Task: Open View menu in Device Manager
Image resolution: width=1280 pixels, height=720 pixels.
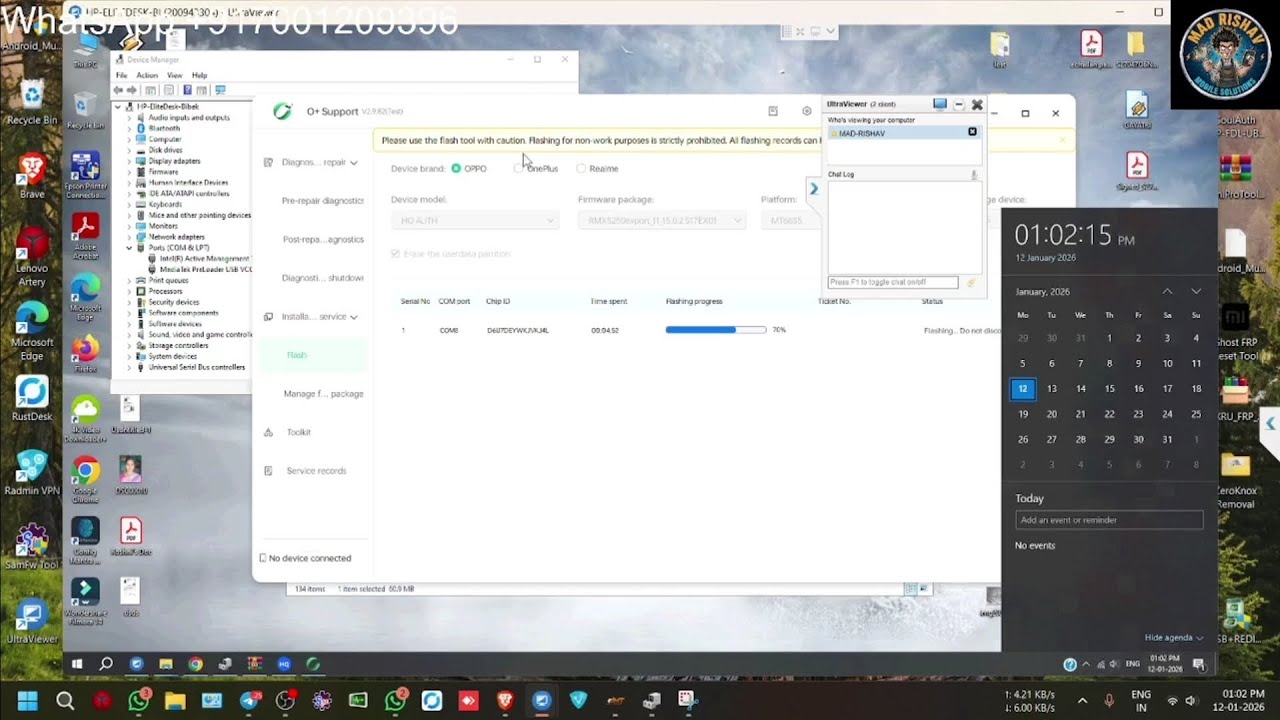Action: (174, 75)
